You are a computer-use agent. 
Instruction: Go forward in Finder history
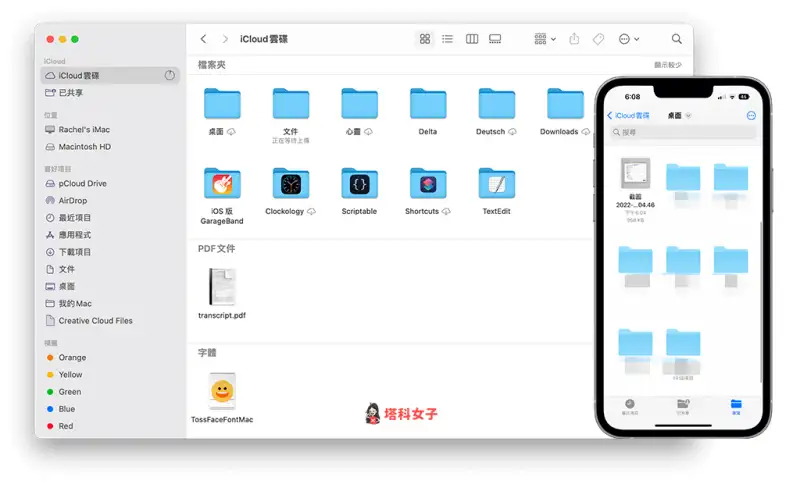pyautogui.click(x=225, y=39)
